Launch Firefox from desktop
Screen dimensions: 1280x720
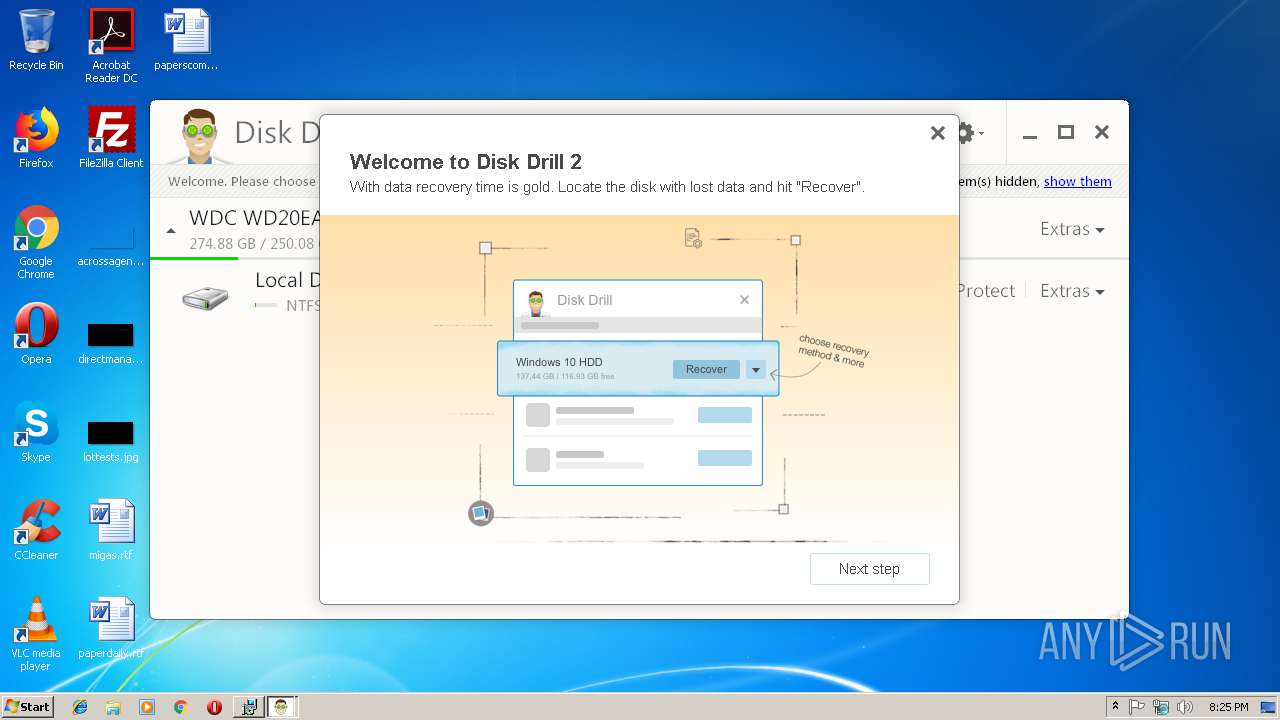36,138
